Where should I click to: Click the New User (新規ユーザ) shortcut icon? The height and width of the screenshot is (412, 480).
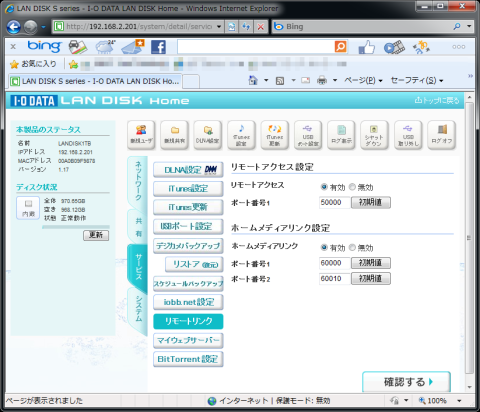141,135
